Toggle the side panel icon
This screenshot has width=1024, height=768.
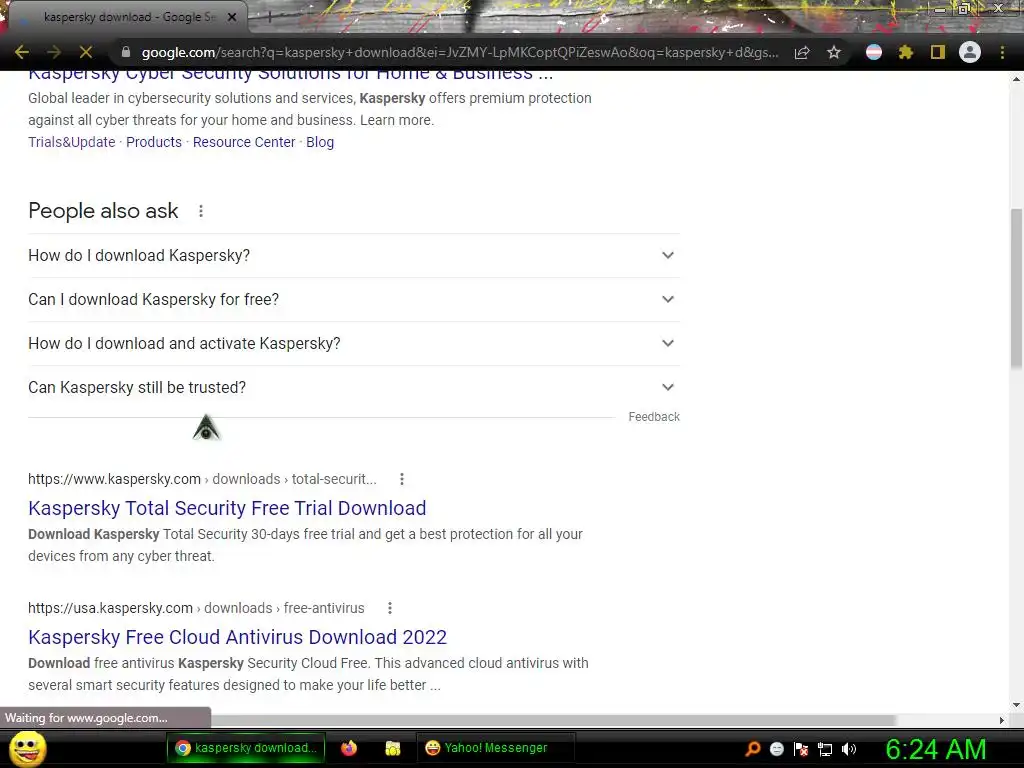938,52
